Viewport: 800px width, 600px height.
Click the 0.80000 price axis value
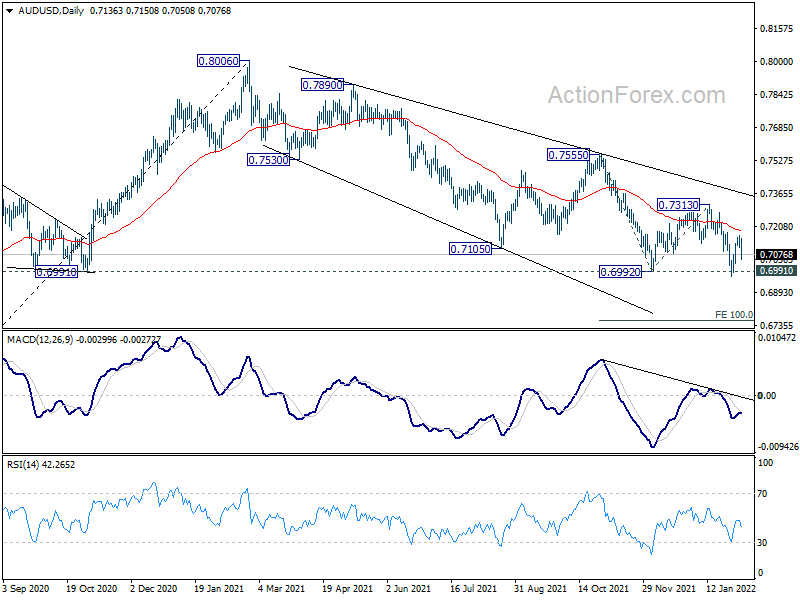(x=777, y=61)
